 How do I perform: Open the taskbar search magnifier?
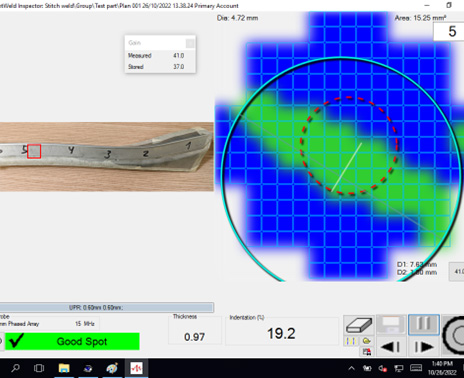[x=15, y=368]
